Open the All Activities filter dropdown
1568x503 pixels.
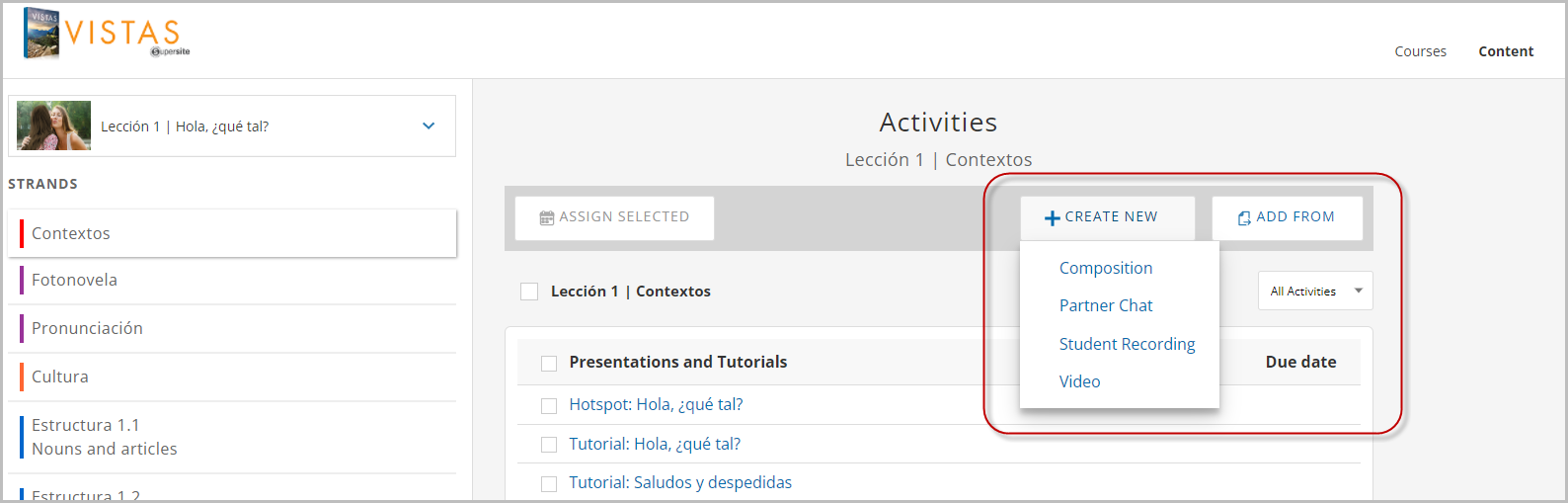1315,291
